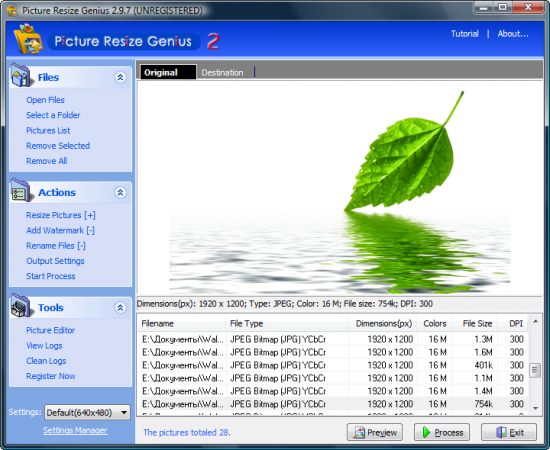This screenshot has height=450, width=550.
Task: Sort by Dimensions(px) column header
Action: click(382, 323)
